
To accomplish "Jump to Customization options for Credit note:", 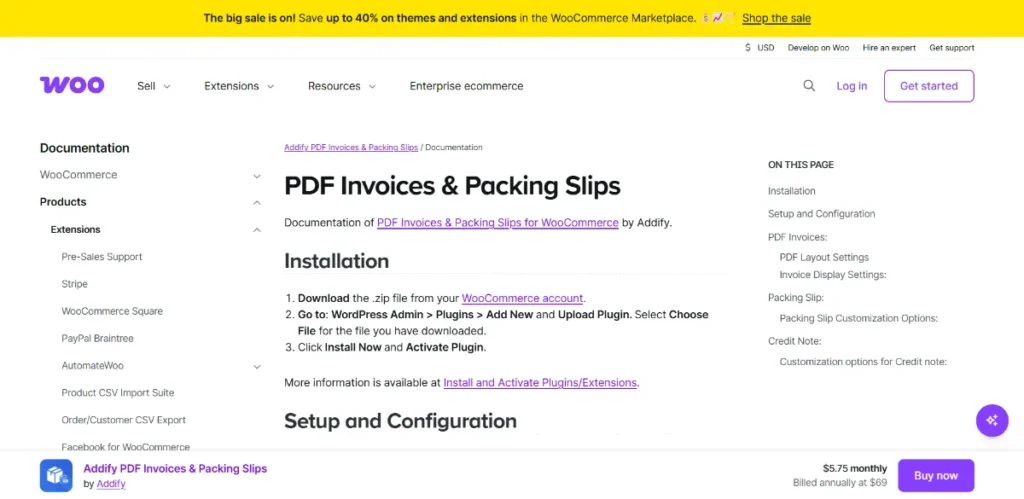I will click(863, 361).
